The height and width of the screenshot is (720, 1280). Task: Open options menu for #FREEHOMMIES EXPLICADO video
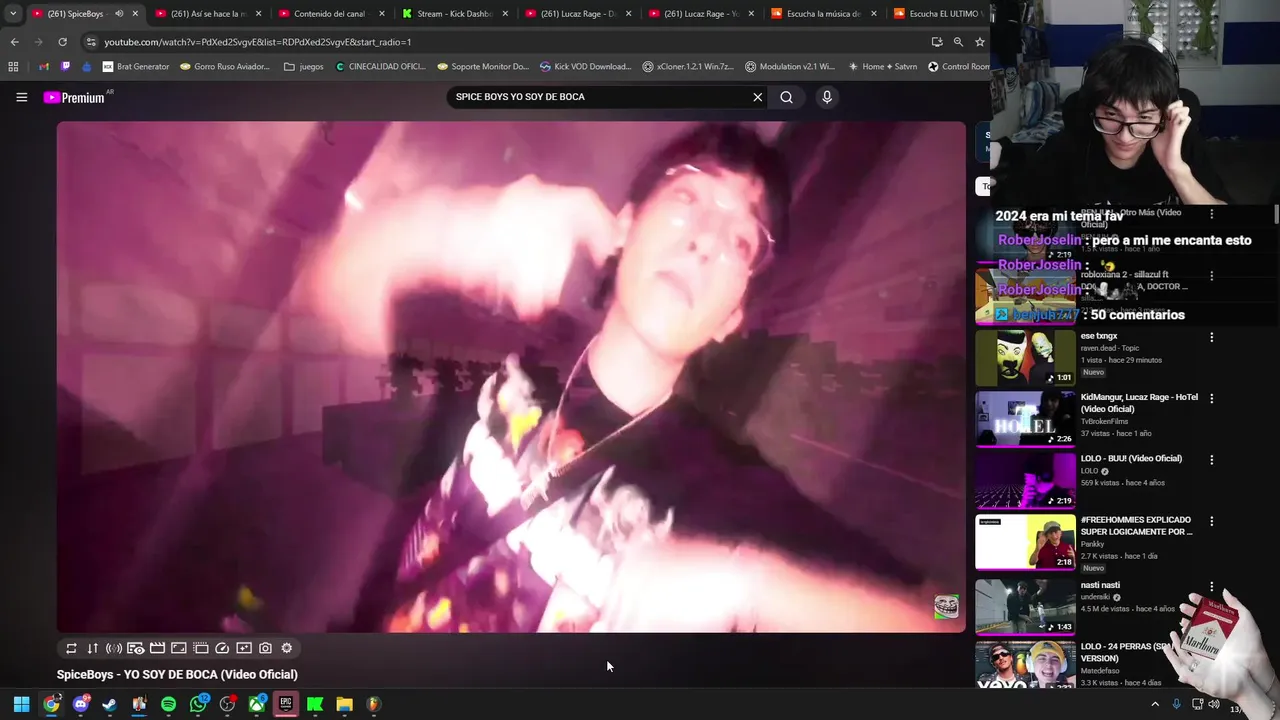pos(1211,521)
